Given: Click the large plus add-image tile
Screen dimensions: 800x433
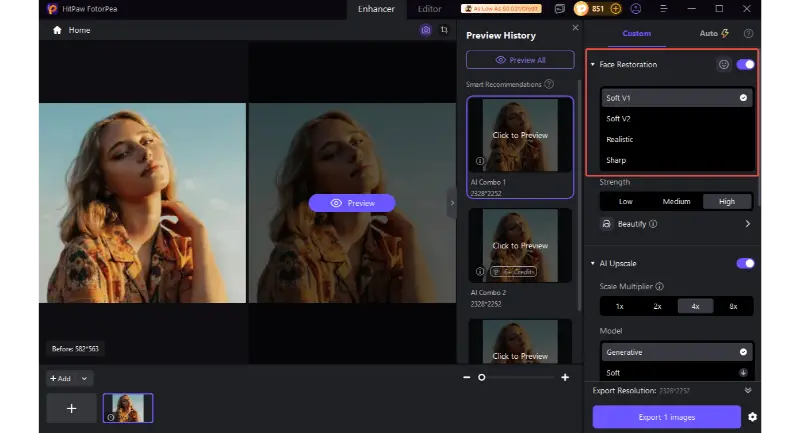Looking at the screenshot, I should (71, 409).
